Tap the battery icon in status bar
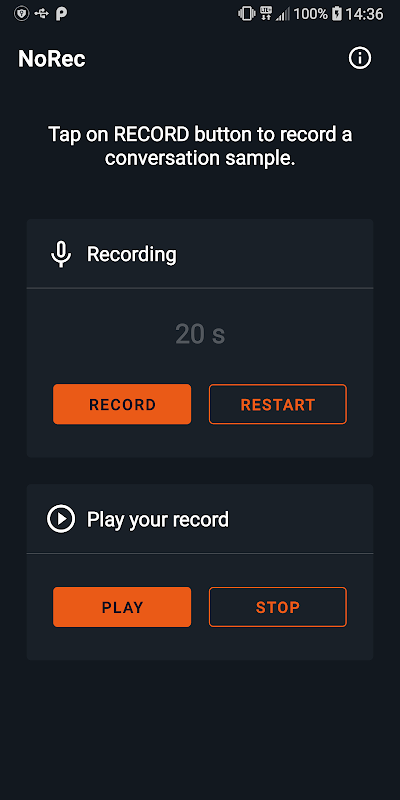The height and width of the screenshot is (800, 400). [x=337, y=14]
